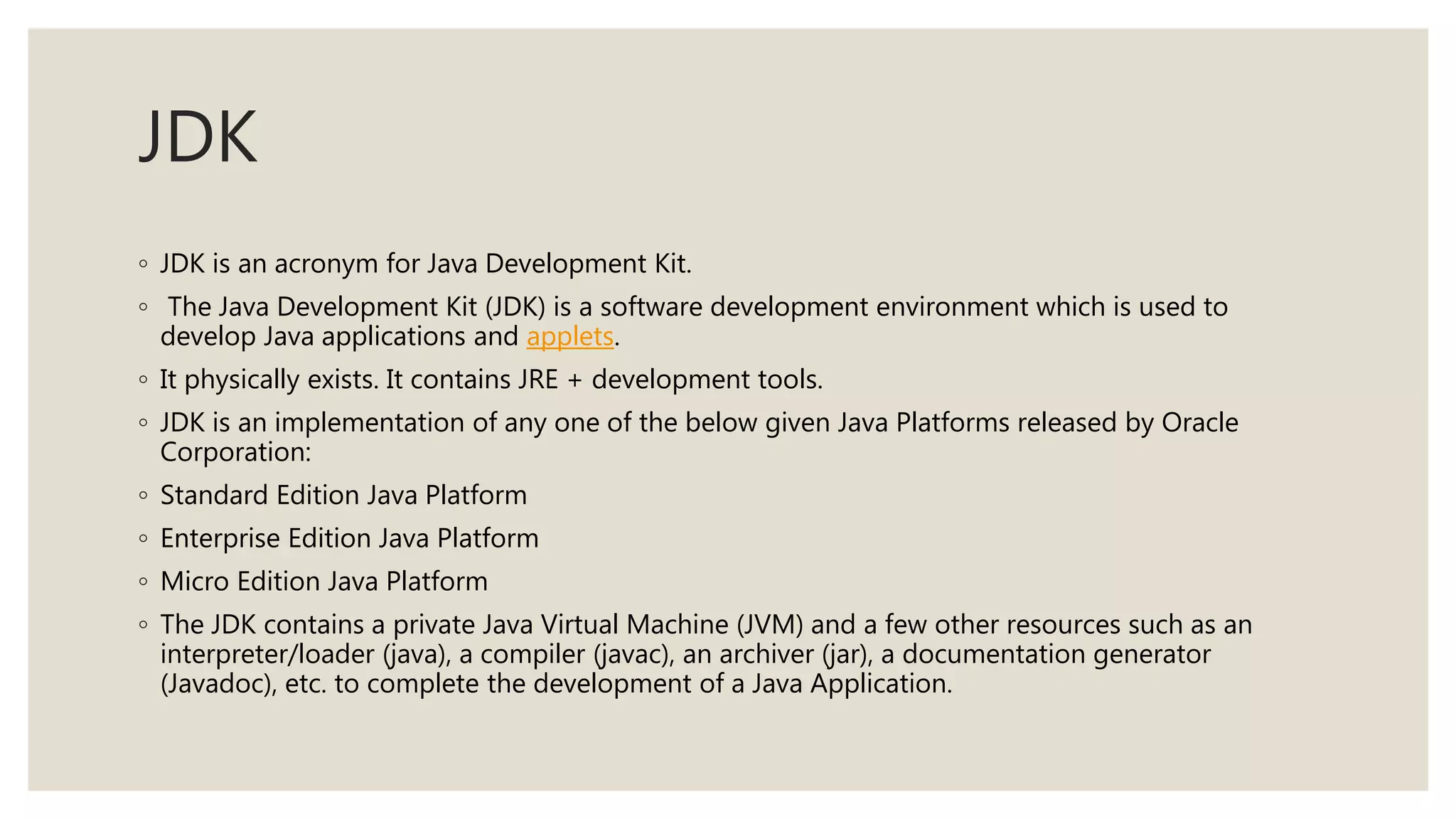Click the word 'Corporation:'
Screen dimensions: 1456x819
235,452
